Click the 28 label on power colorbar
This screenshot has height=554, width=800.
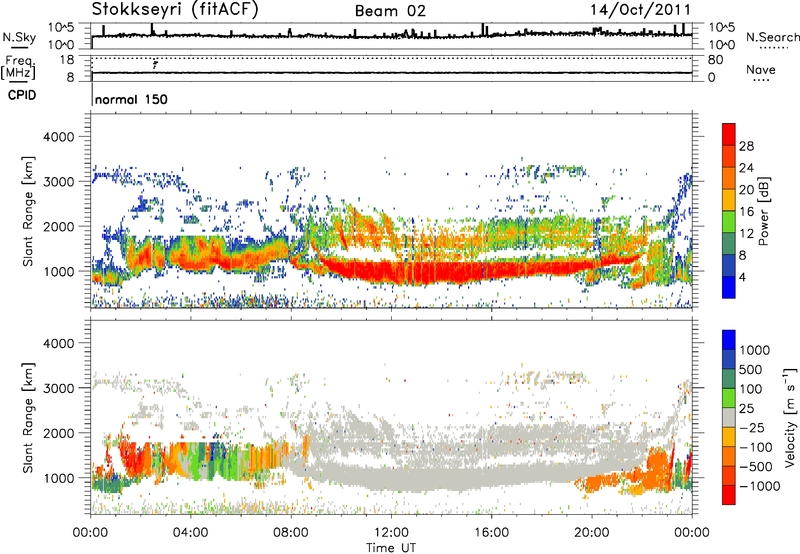tap(746, 146)
